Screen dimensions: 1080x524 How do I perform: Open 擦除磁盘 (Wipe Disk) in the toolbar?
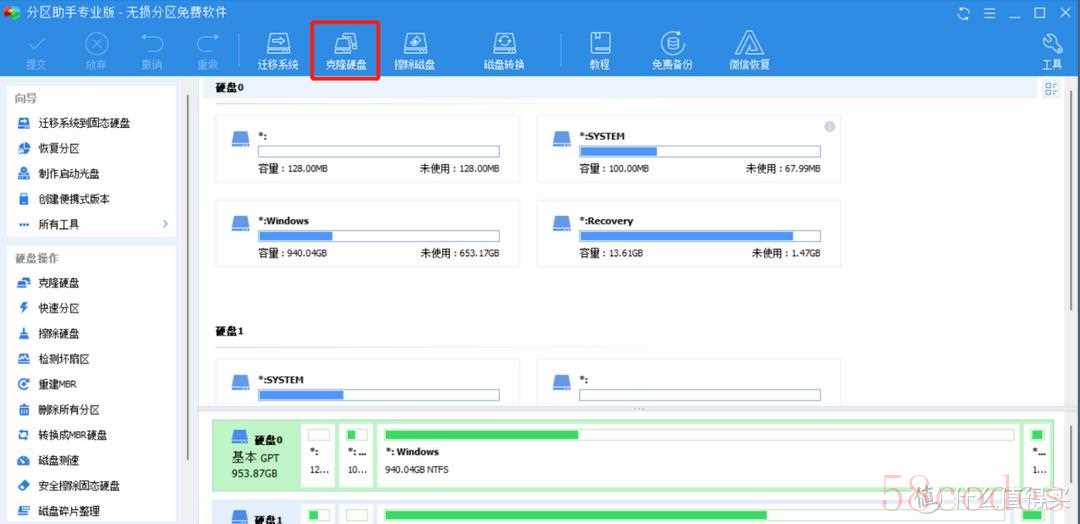(415, 52)
